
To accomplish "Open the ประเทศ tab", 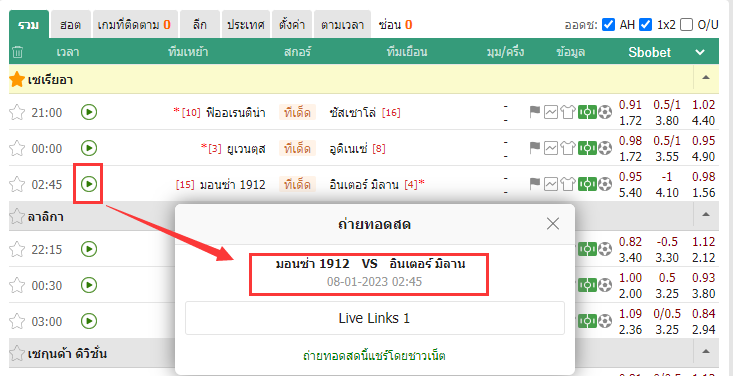I will (246, 25).
